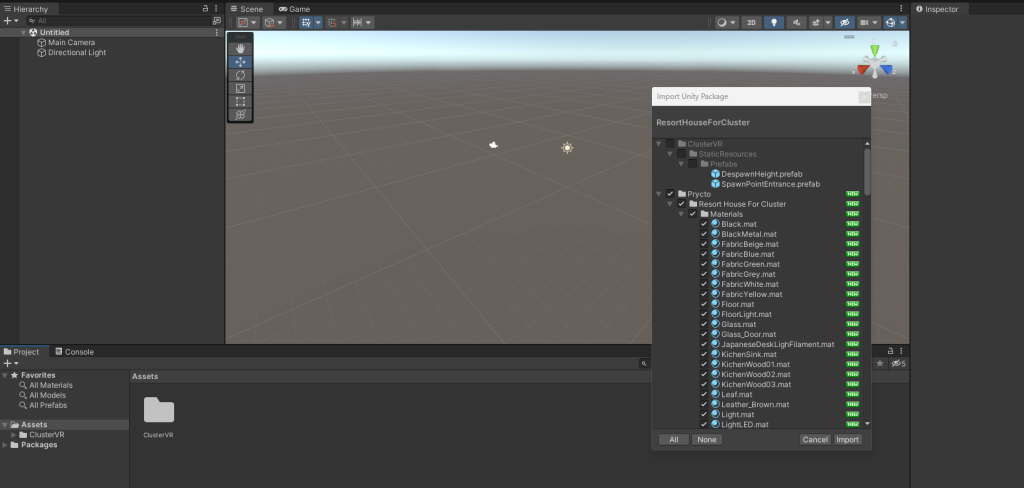Open the effects dropdown arrow
This screenshot has height=488, width=1024.
coord(828,22)
